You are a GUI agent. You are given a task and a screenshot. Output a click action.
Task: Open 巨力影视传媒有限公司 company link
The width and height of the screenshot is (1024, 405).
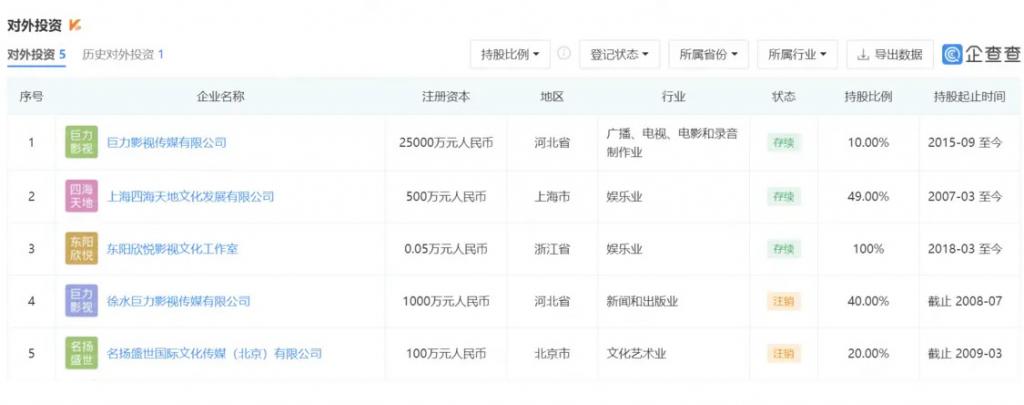pos(166,143)
